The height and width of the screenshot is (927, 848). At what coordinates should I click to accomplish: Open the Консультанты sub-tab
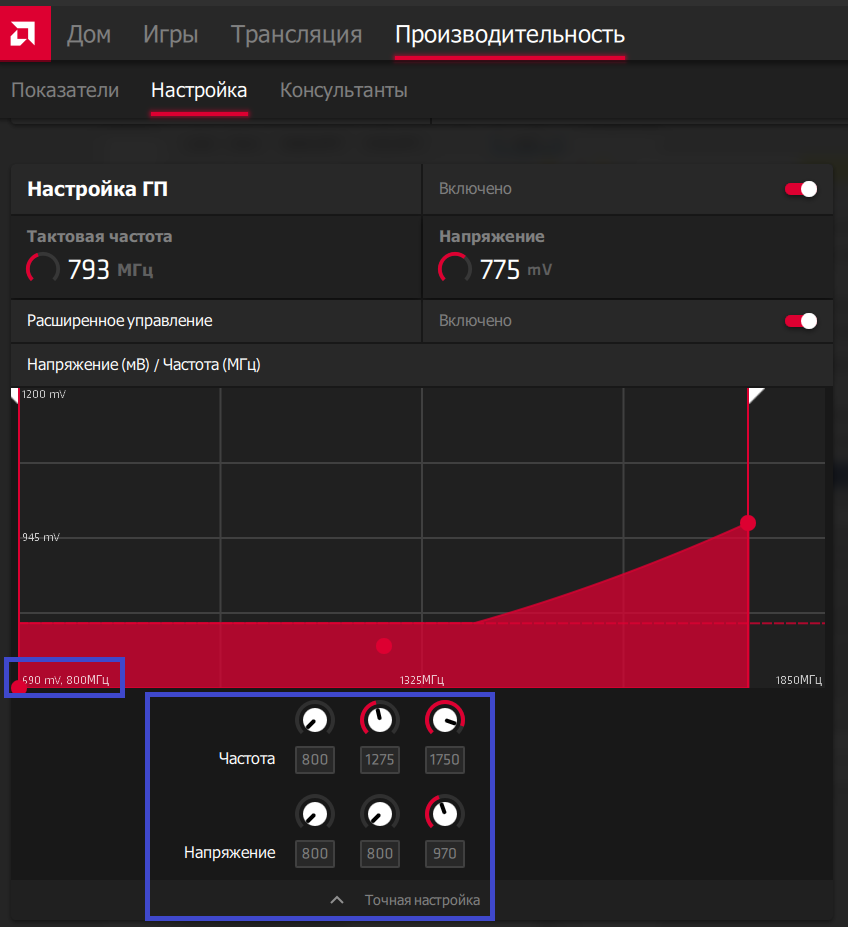[x=344, y=90]
